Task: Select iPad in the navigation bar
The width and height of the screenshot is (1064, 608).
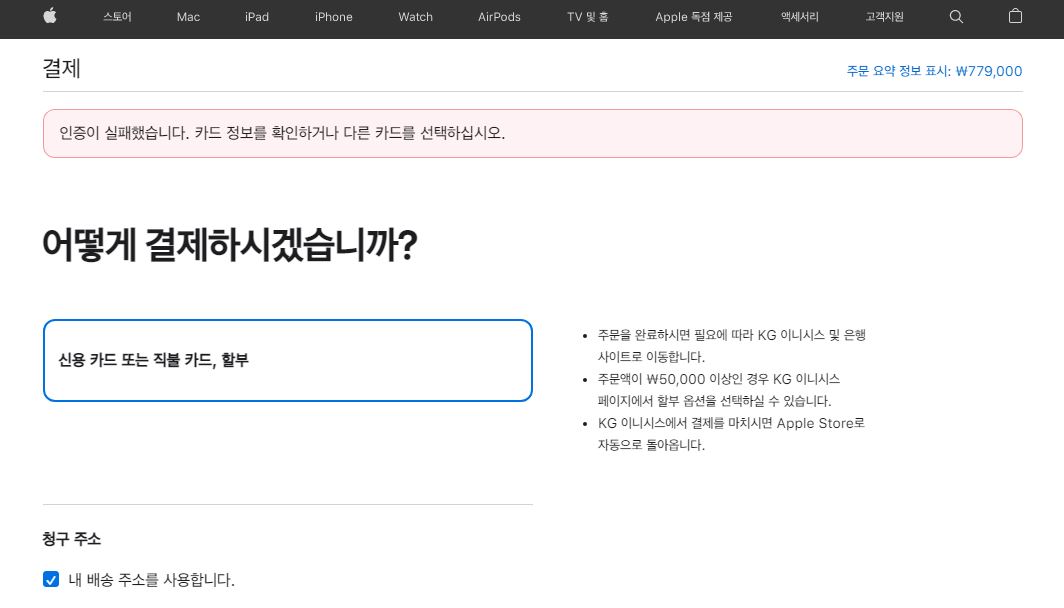Action: tap(256, 17)
